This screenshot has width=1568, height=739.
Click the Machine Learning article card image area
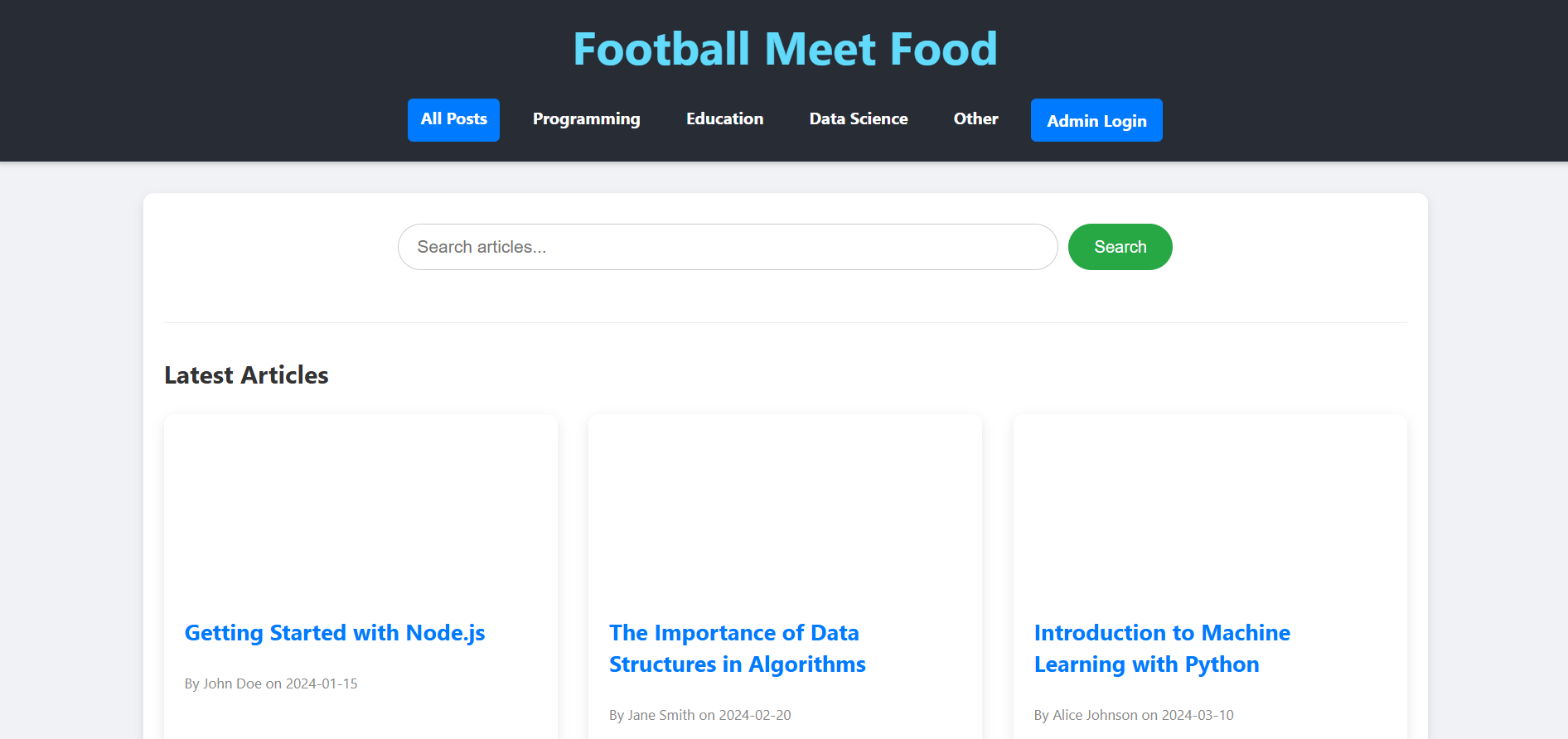coord(1209,505)
